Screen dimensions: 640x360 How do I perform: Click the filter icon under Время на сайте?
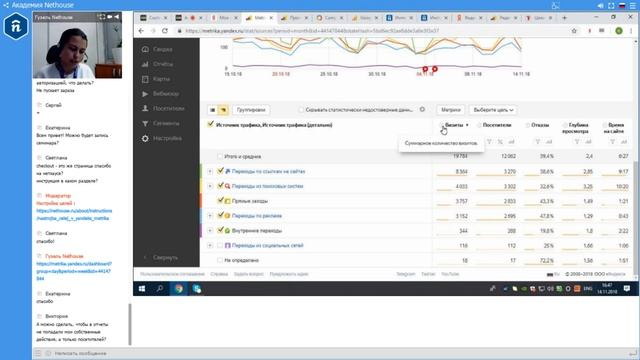pyautogui.click(x=612, y=142)
